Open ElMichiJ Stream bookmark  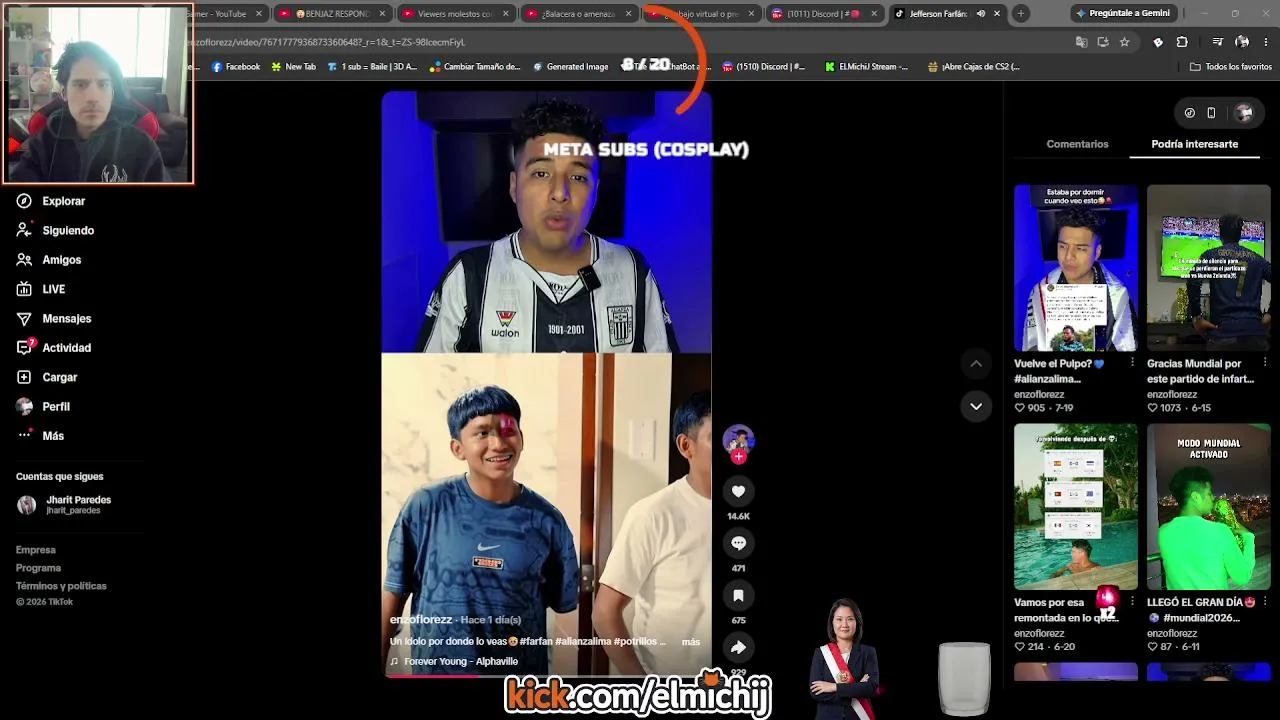866,67
